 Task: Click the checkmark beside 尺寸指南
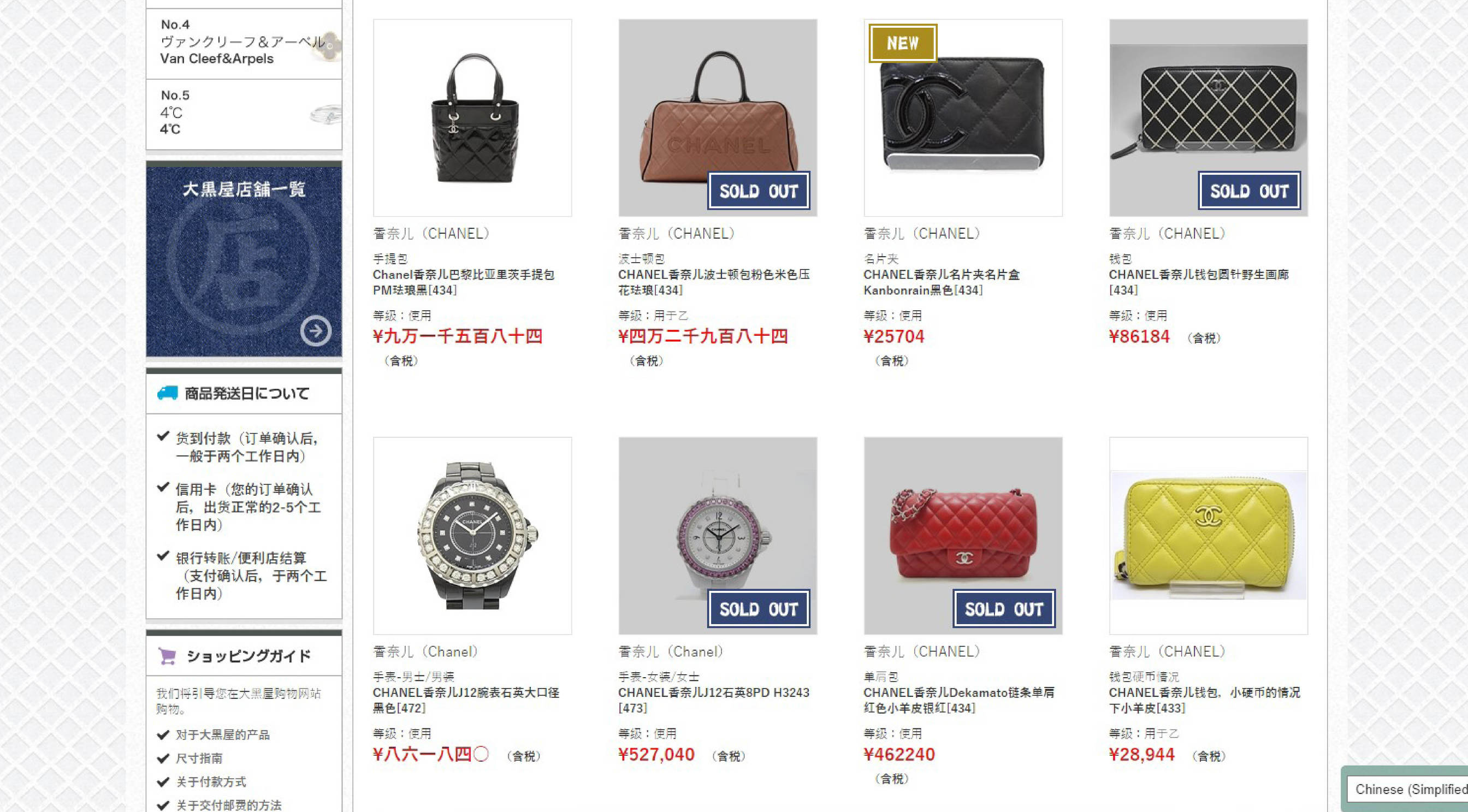(163, 758)
